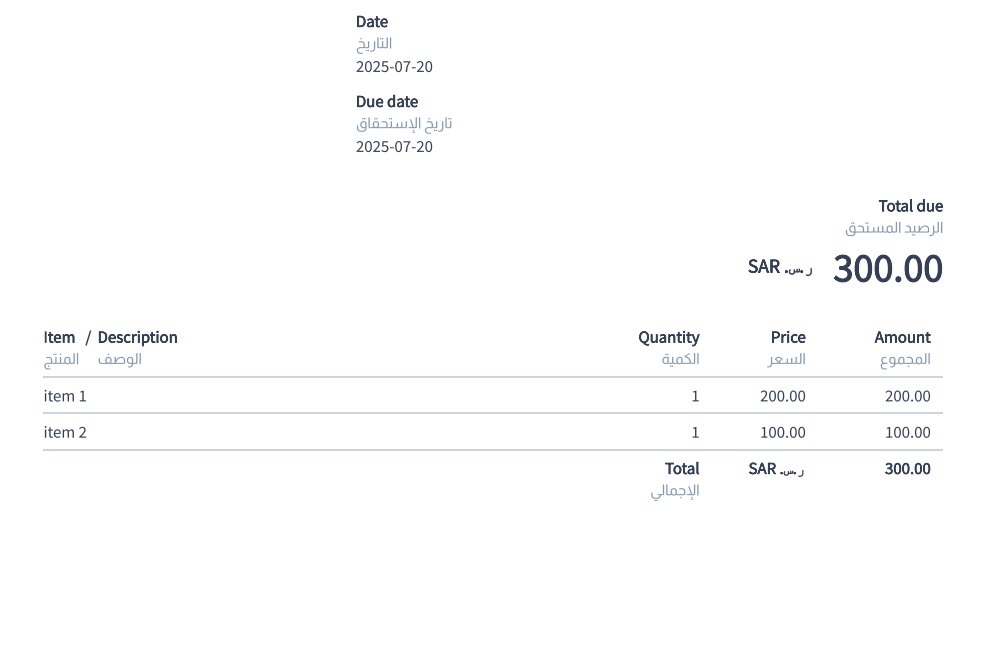Click the Description column header
The height and width of the screenshot is (660, 986).
pos(137,337)
